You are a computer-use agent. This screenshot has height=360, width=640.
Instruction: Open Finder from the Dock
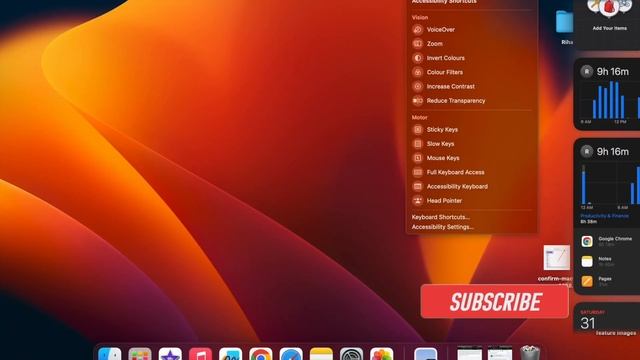pos(110,354)
